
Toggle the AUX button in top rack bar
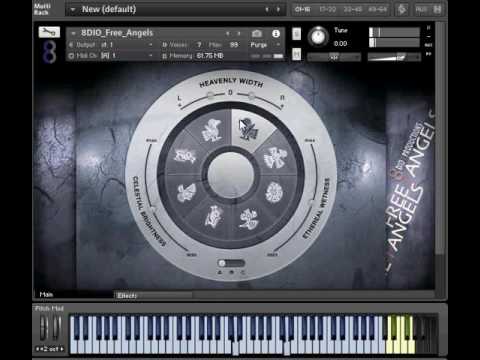tap(421, 9)
